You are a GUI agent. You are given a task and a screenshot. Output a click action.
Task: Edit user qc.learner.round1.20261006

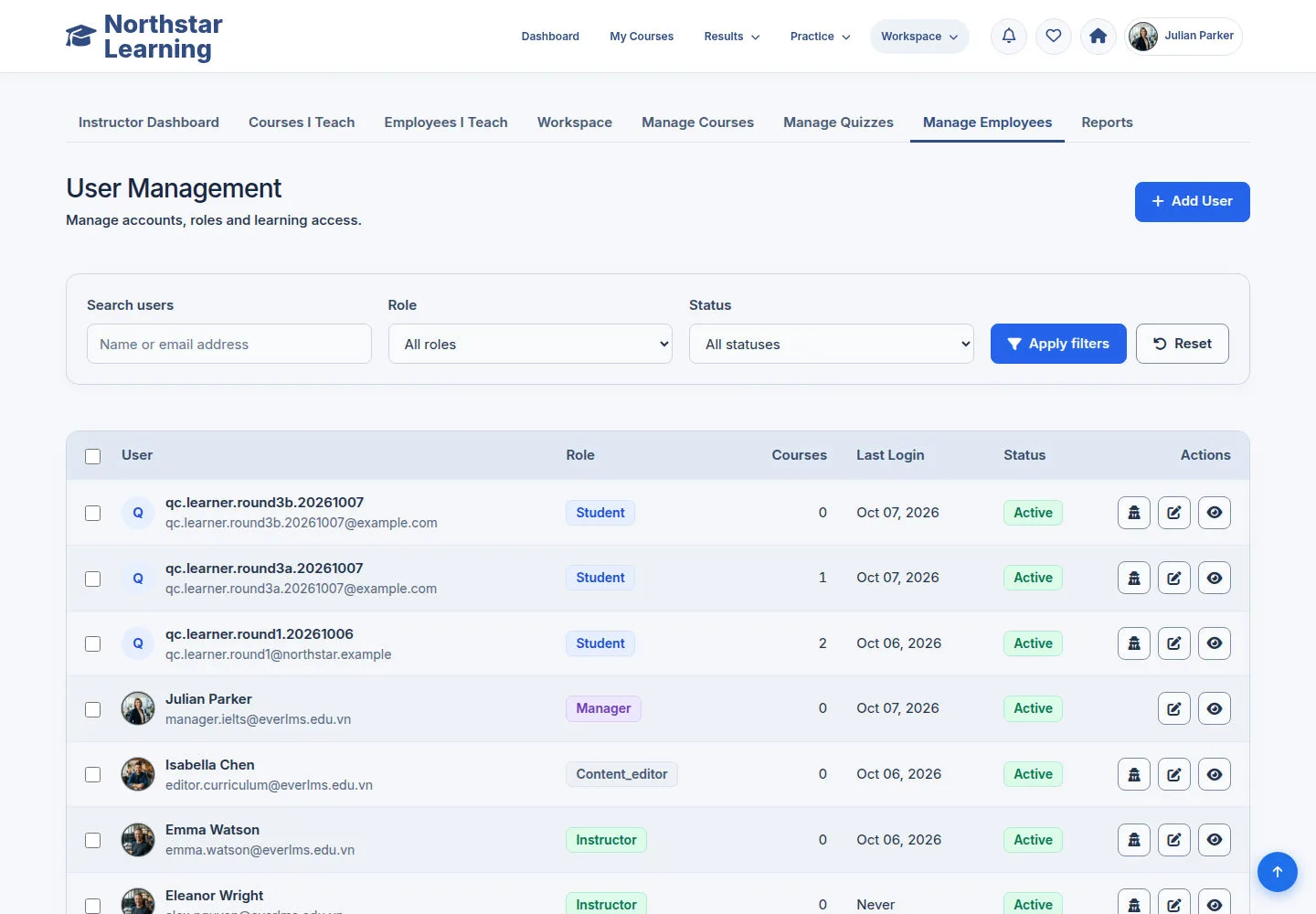1174,643
